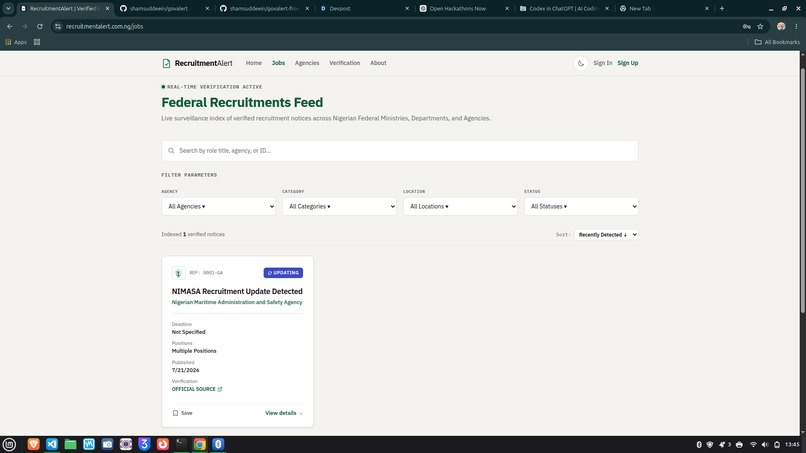
Task: Open the Wi-Fi network tray icon
Action: [753, 445]
